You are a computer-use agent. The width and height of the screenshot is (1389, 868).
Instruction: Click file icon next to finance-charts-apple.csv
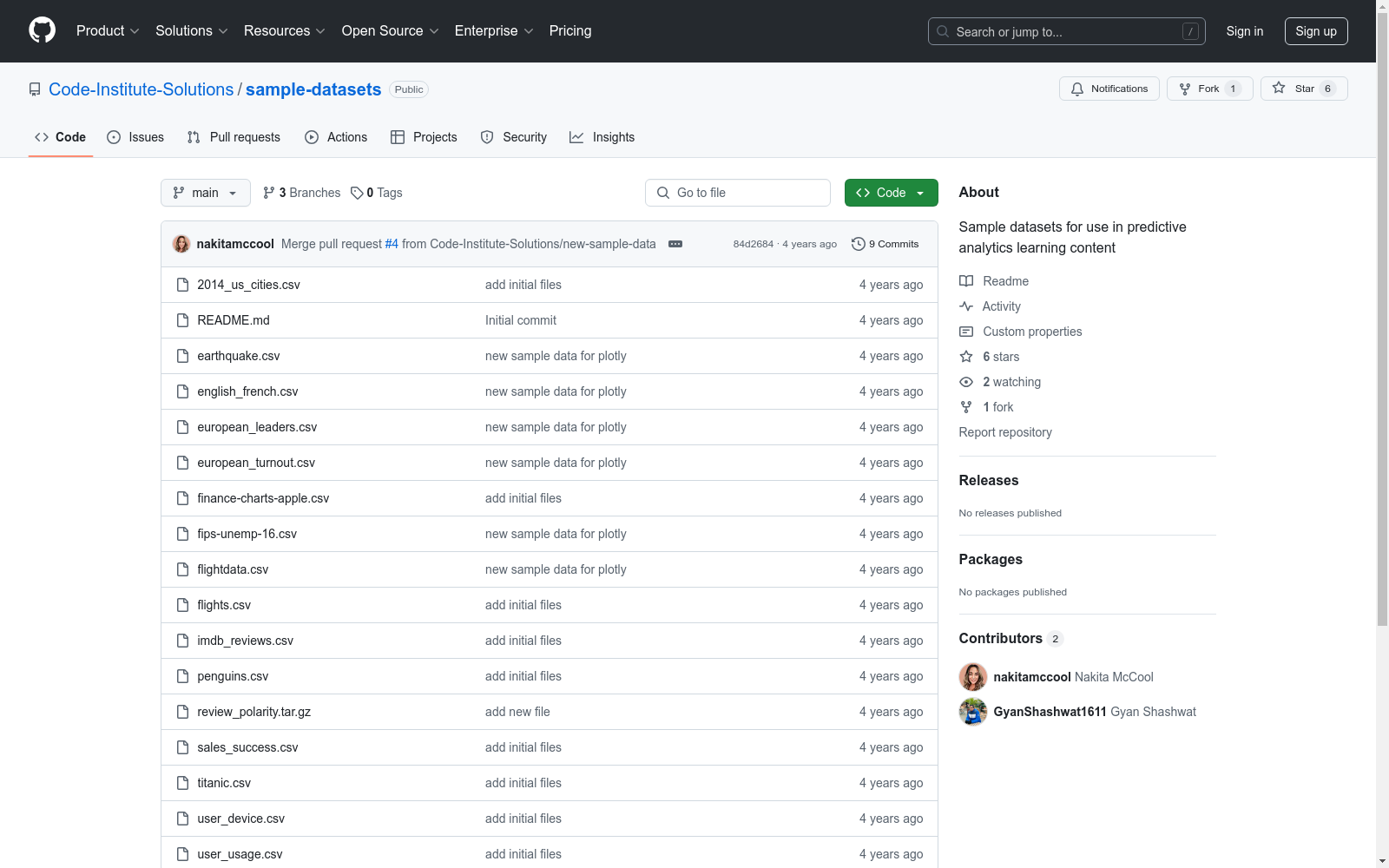click(182, 498)
